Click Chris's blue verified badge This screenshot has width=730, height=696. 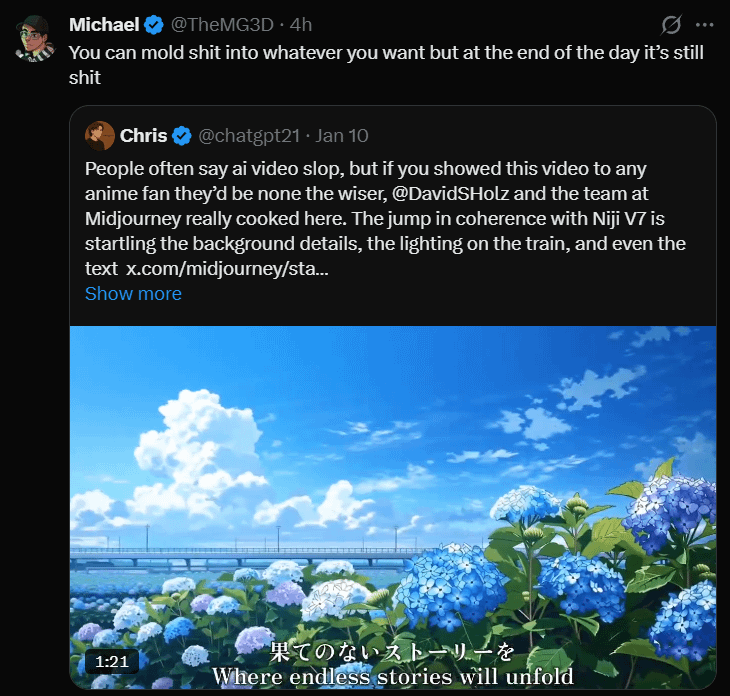pyautogui.click(x=182, y=135)
